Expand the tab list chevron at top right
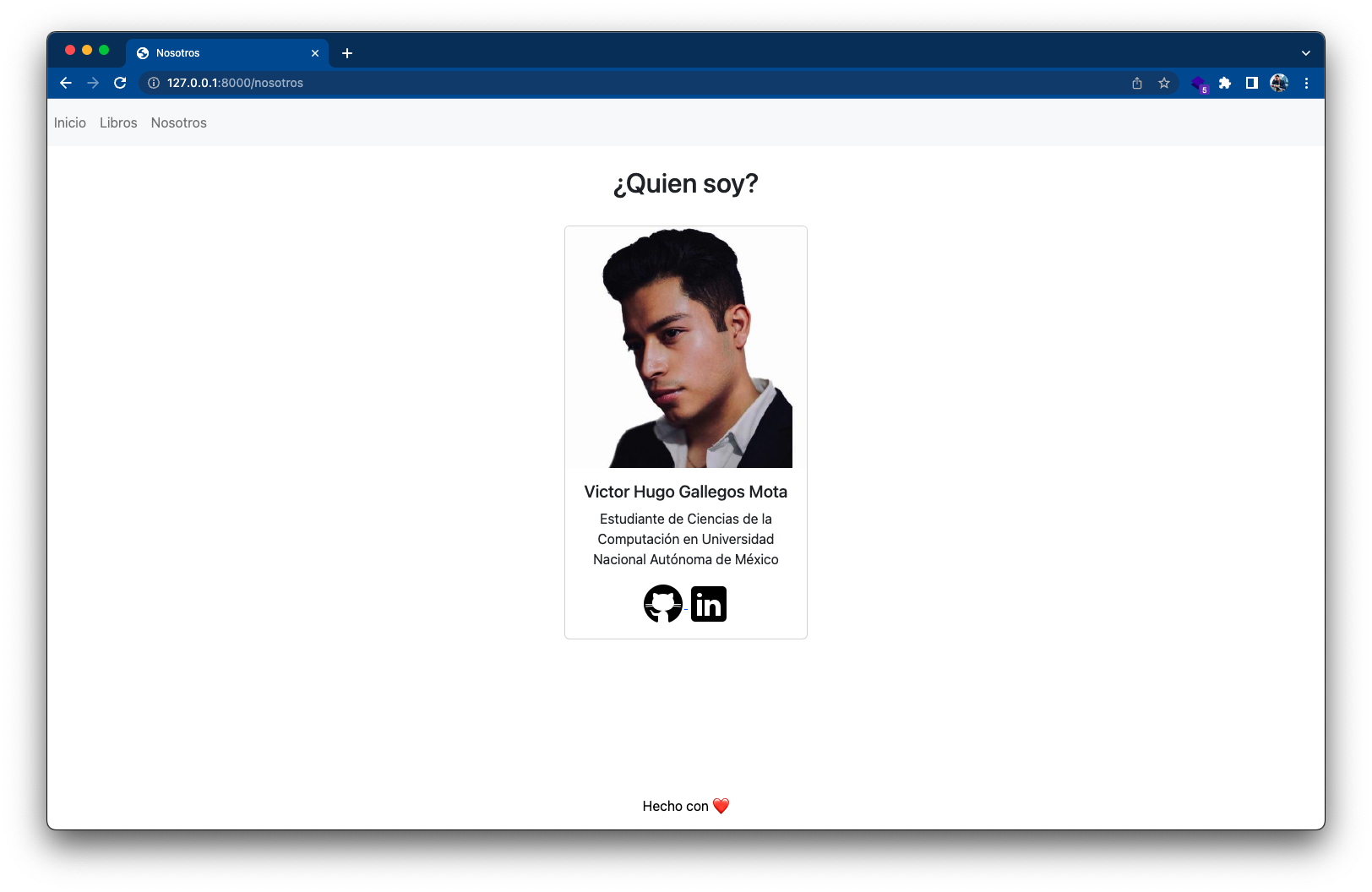The width and height of the screenshot is (1372, 892). tap(1305, 52)
